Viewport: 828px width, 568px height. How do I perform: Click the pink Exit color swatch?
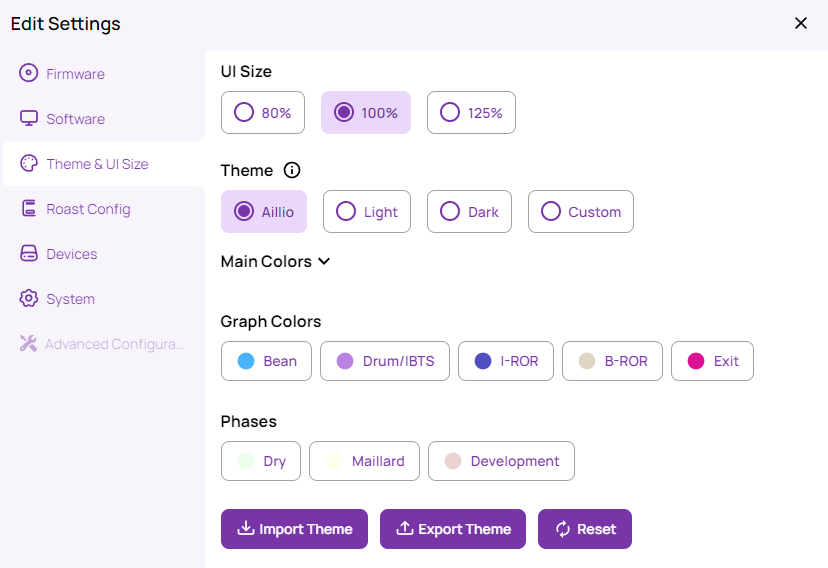pyautogui.click(x=696, y=361)
